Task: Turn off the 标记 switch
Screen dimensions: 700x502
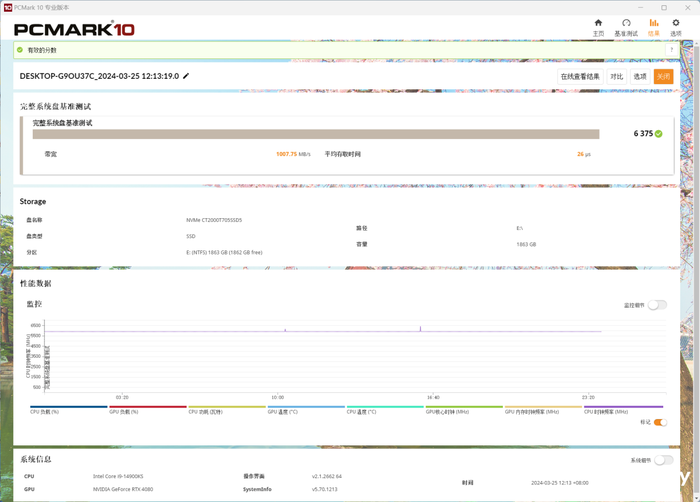Action: (x=660, y=422)
